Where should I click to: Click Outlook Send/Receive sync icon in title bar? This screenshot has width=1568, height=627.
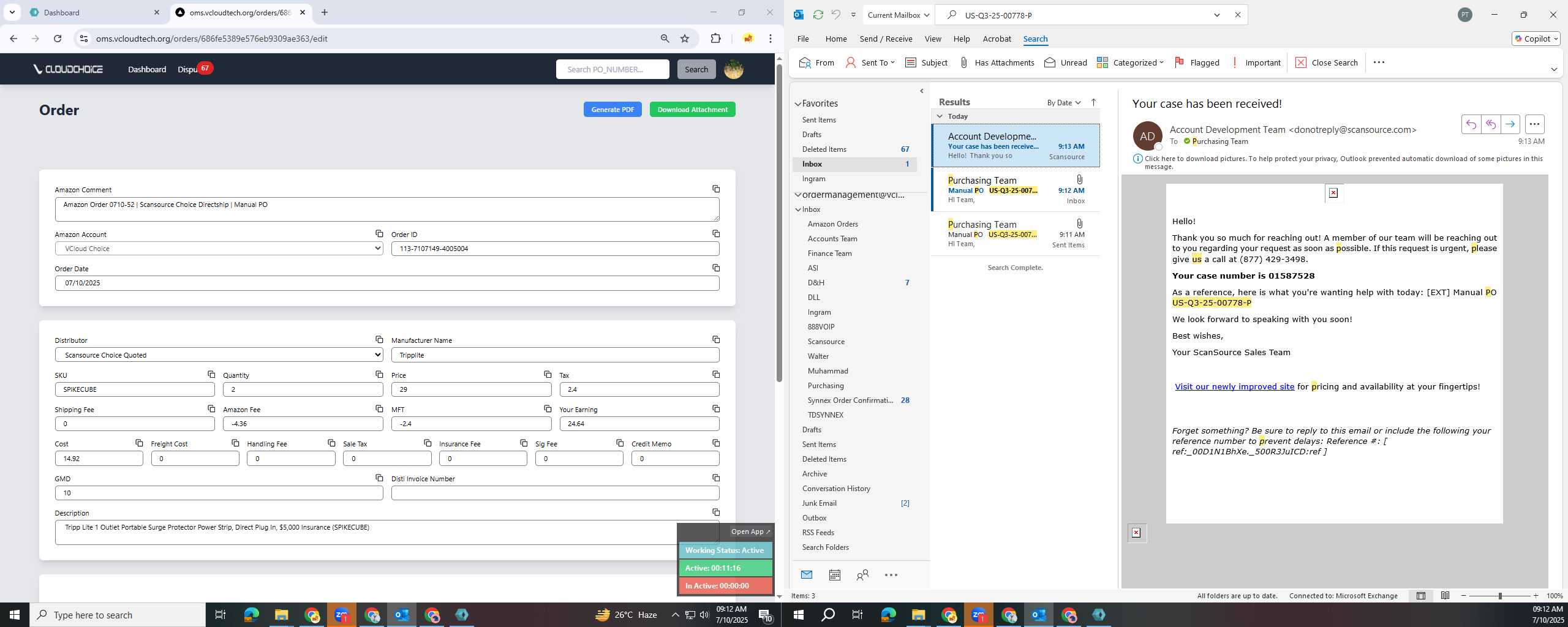coord(818,15)
